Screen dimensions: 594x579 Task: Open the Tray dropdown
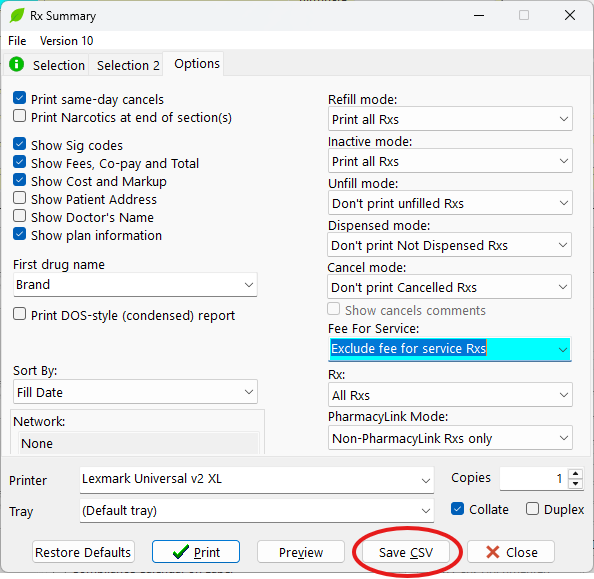pos(256,511)
